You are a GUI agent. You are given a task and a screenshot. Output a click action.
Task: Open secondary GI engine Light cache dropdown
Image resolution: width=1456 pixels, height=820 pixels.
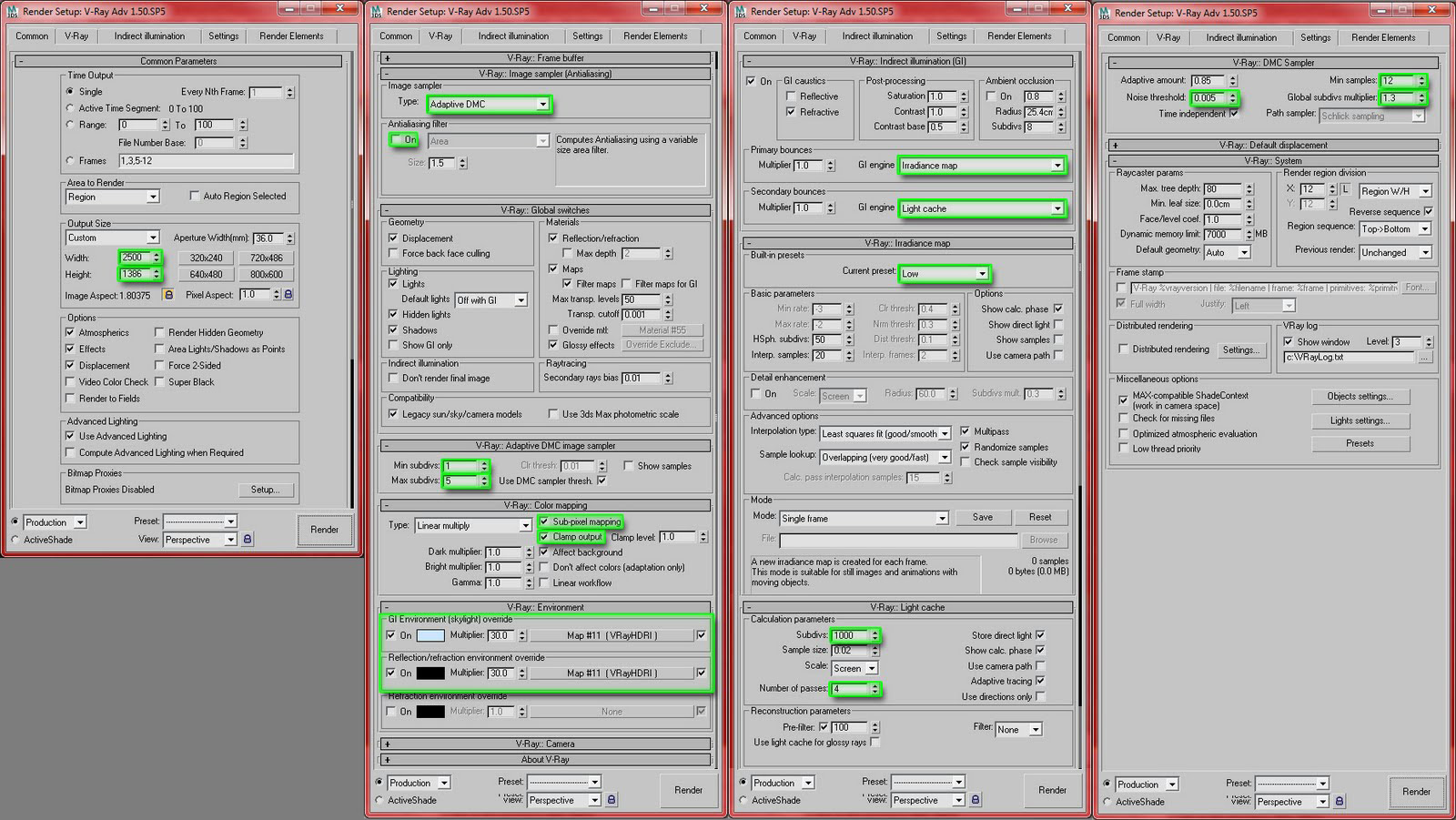pos(982,208)
